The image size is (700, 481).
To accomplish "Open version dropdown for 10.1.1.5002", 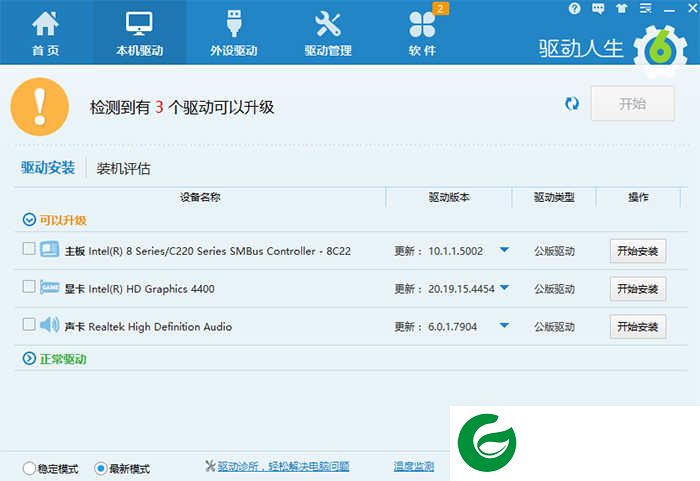I will (x=504, y=250).
